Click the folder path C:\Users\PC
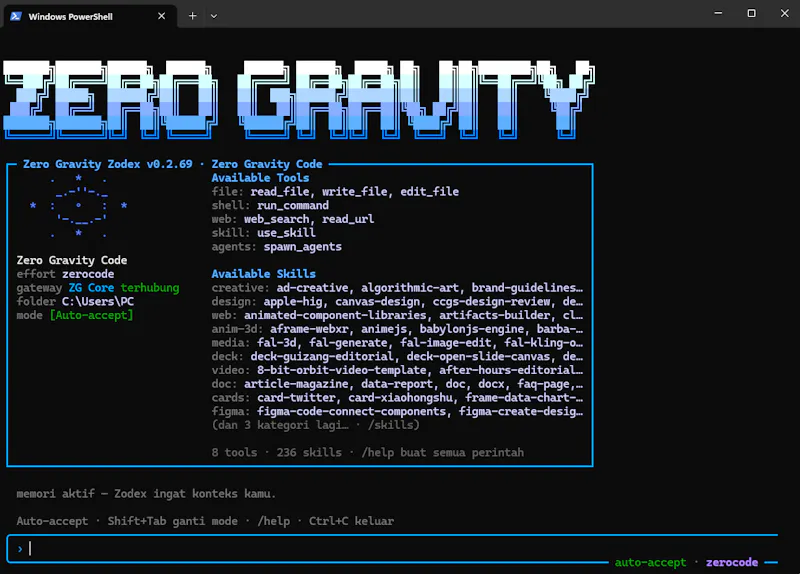Viewport: 800px width, 574px height. pos(98,302)
